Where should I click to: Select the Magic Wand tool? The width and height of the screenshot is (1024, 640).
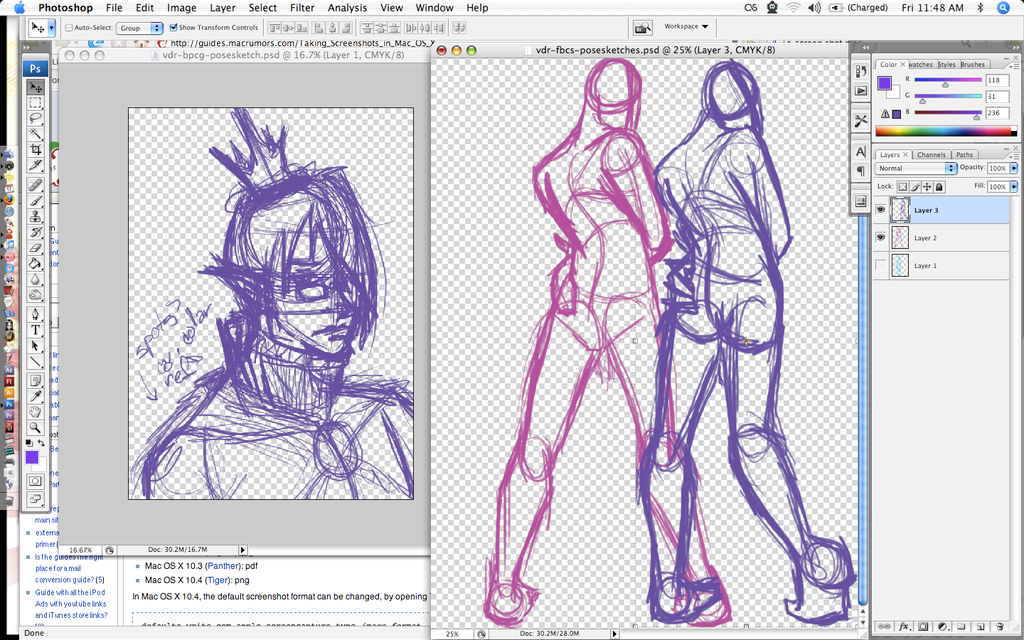point(35,134)
